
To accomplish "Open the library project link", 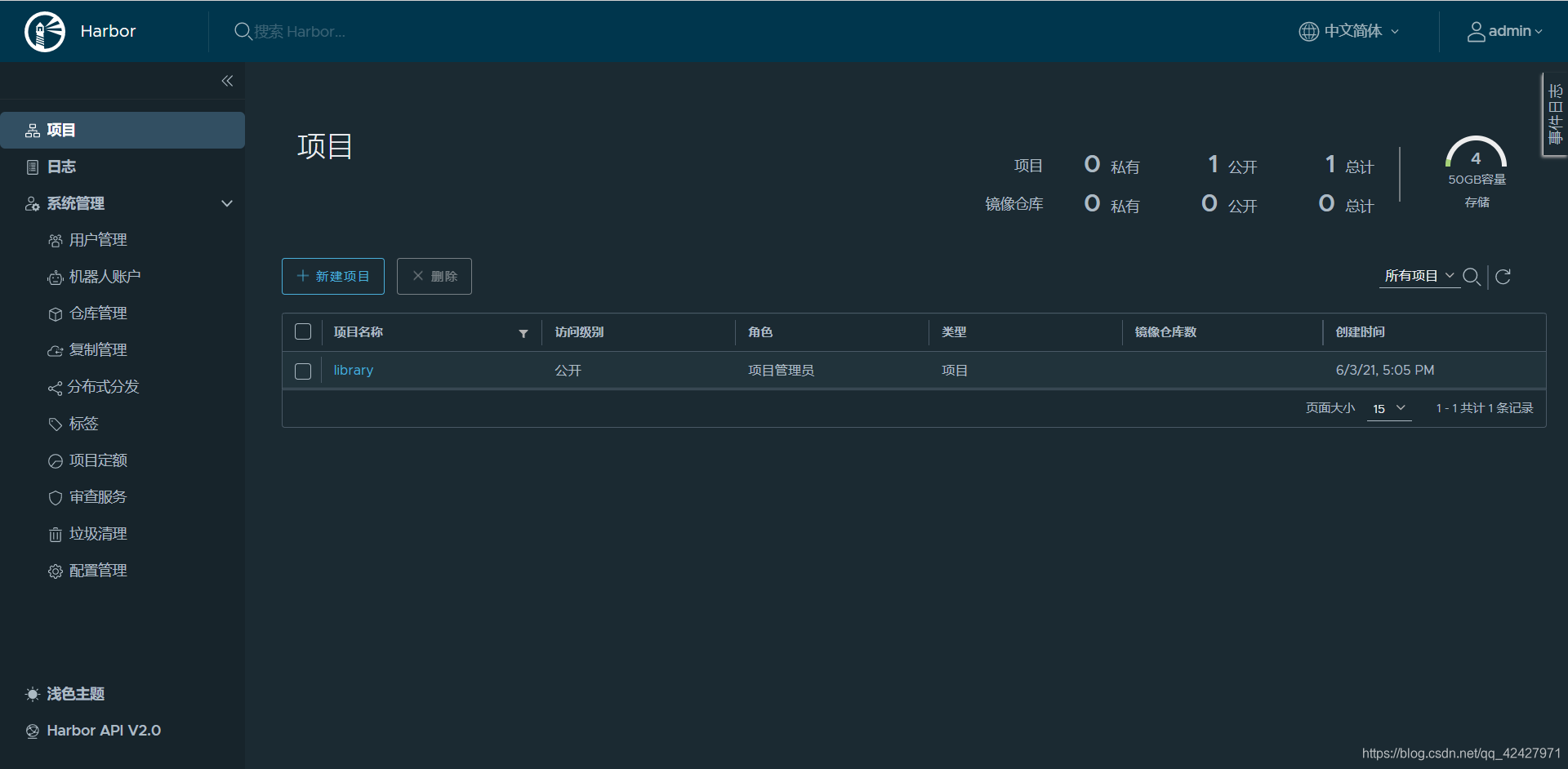I will [353, 370].
